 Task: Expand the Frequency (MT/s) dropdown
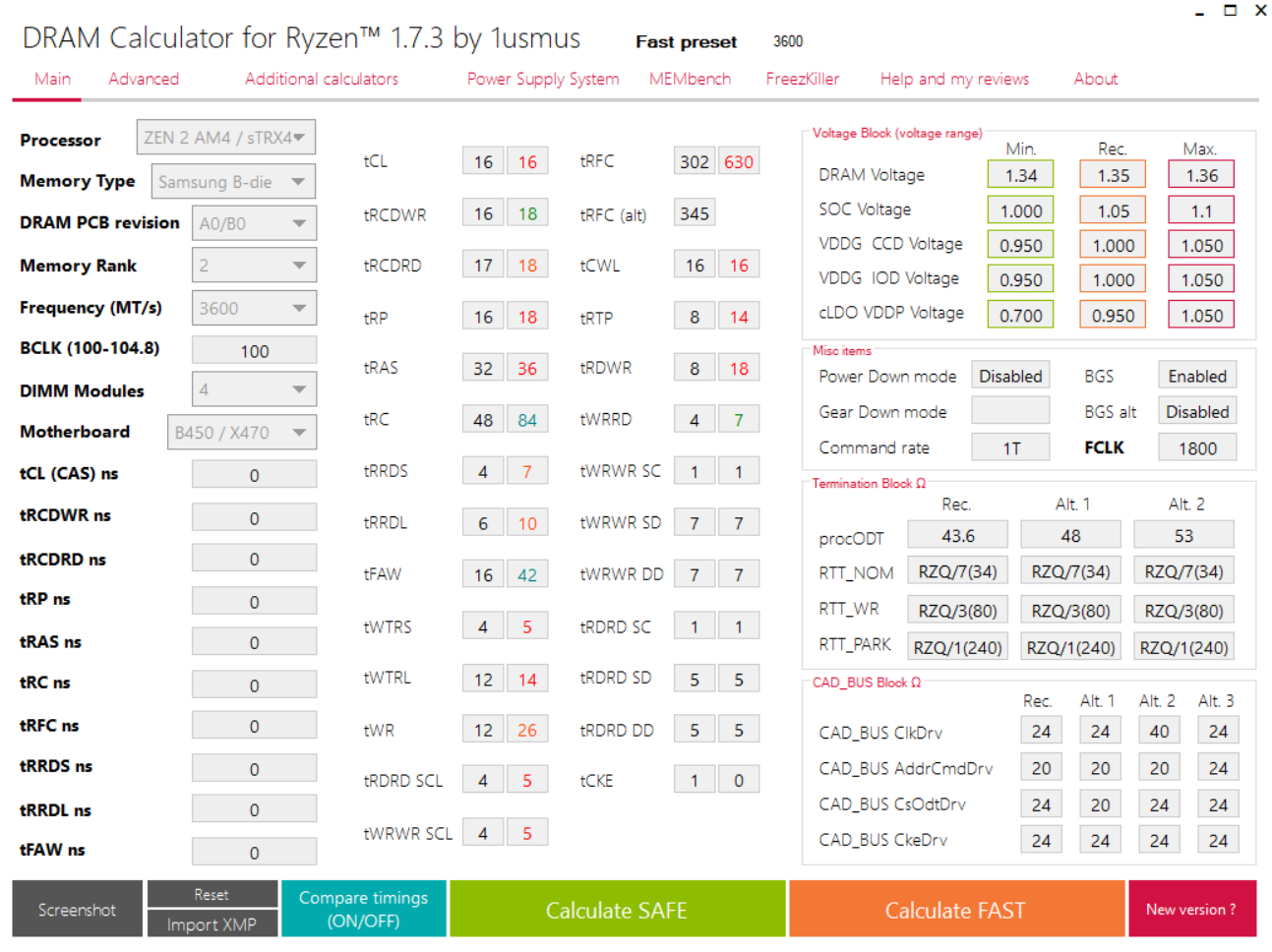coord(254,308)
